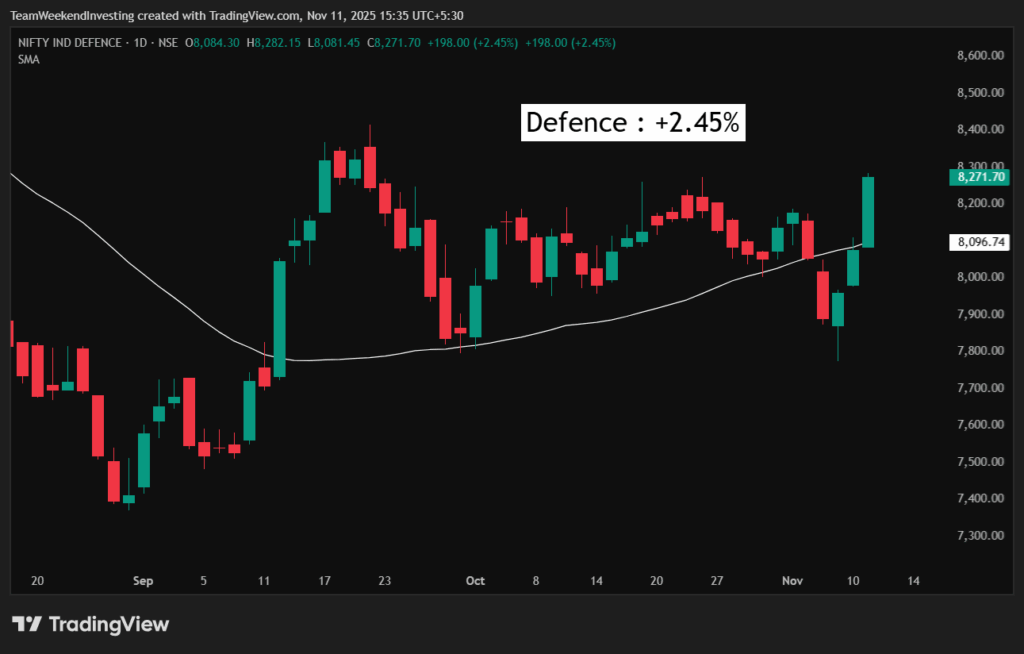1024x654 pixels.
Task: Click the Nov label on the time axis
Action: coord(793,580)
